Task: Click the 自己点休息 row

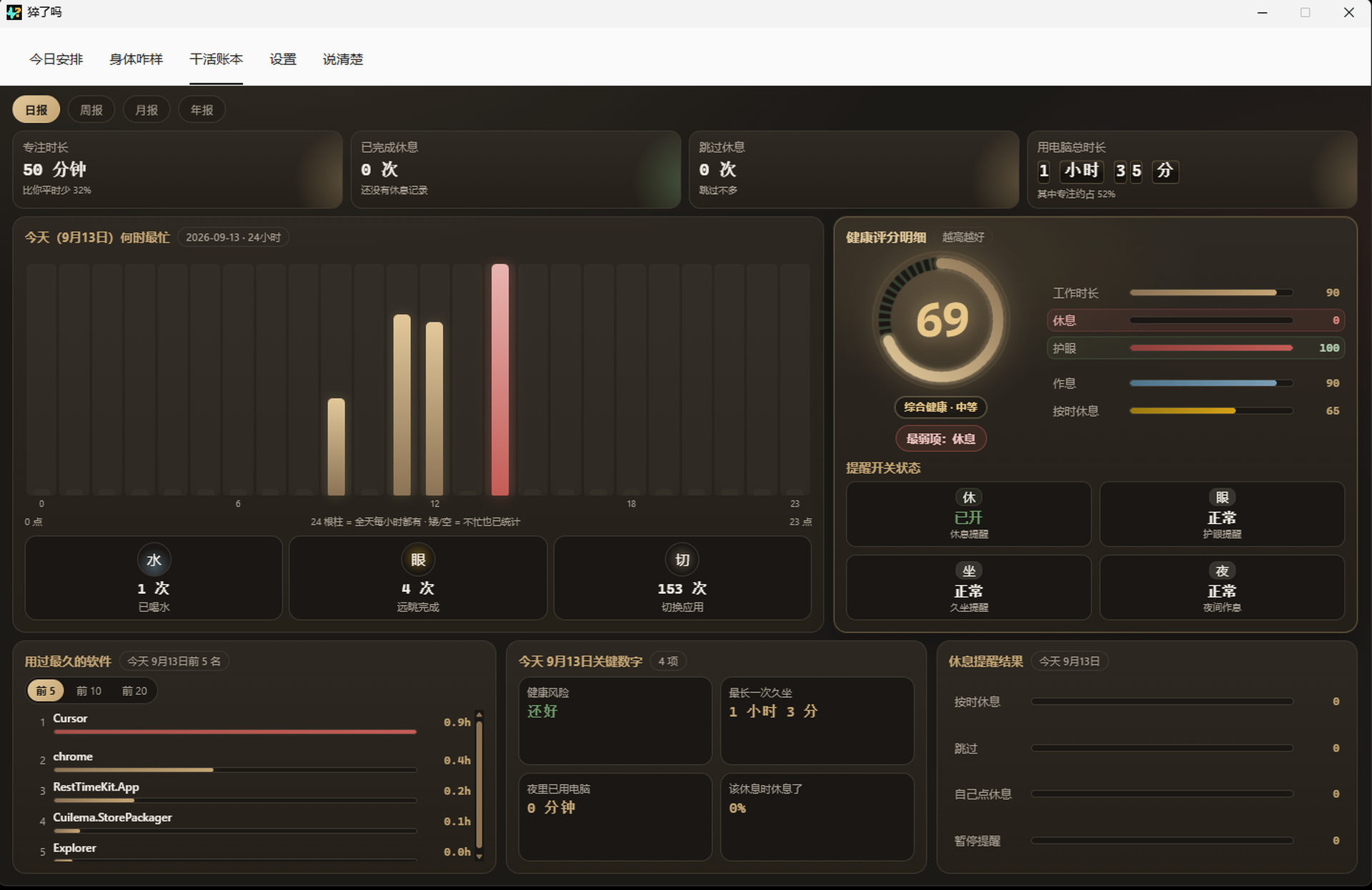Action: coord(1146,794)
